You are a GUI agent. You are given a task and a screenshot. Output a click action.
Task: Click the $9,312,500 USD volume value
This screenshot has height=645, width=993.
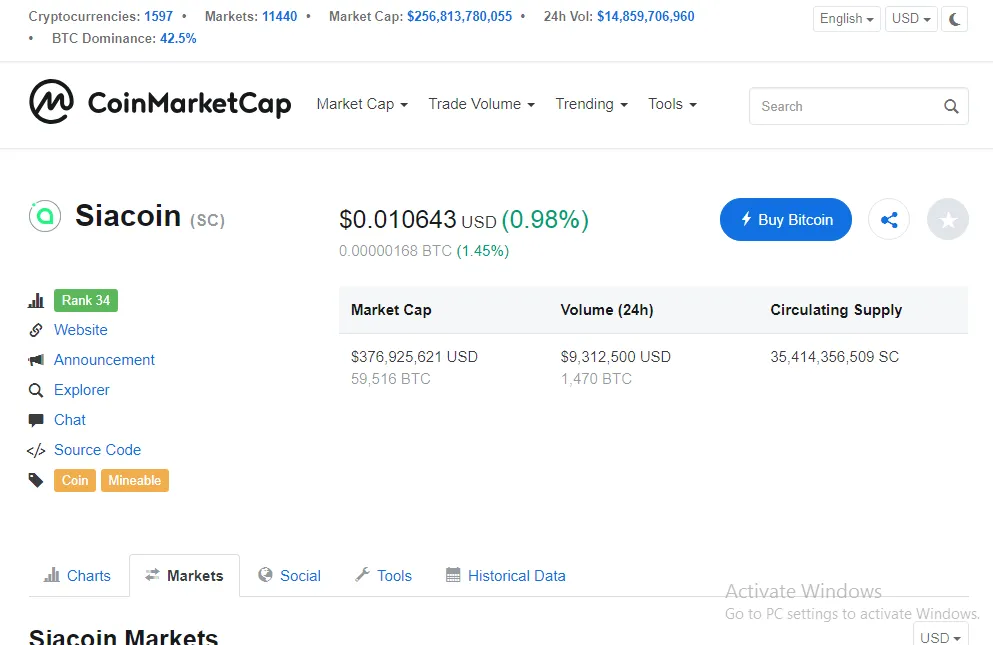[616, 357]
